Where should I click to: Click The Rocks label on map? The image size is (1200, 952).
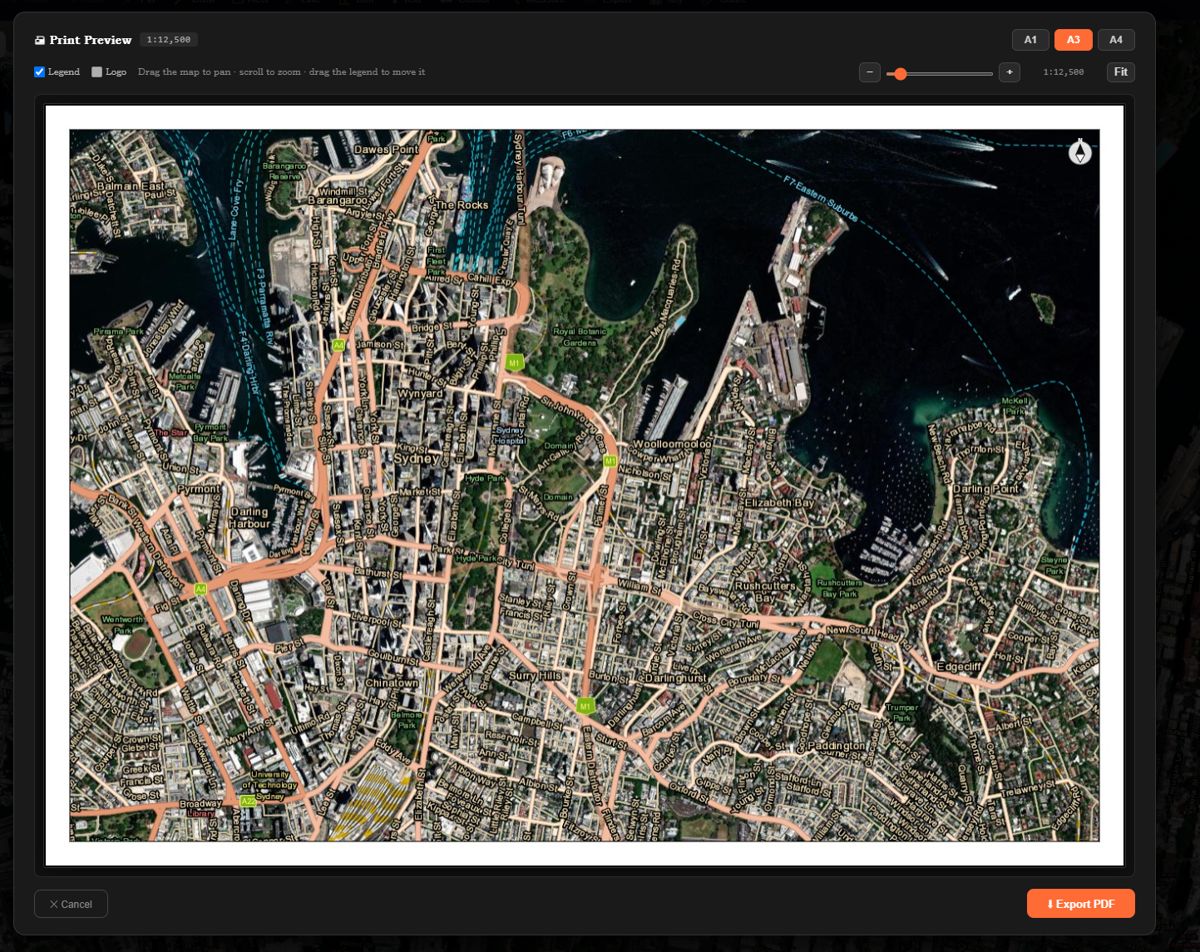[x=461, y=205]
